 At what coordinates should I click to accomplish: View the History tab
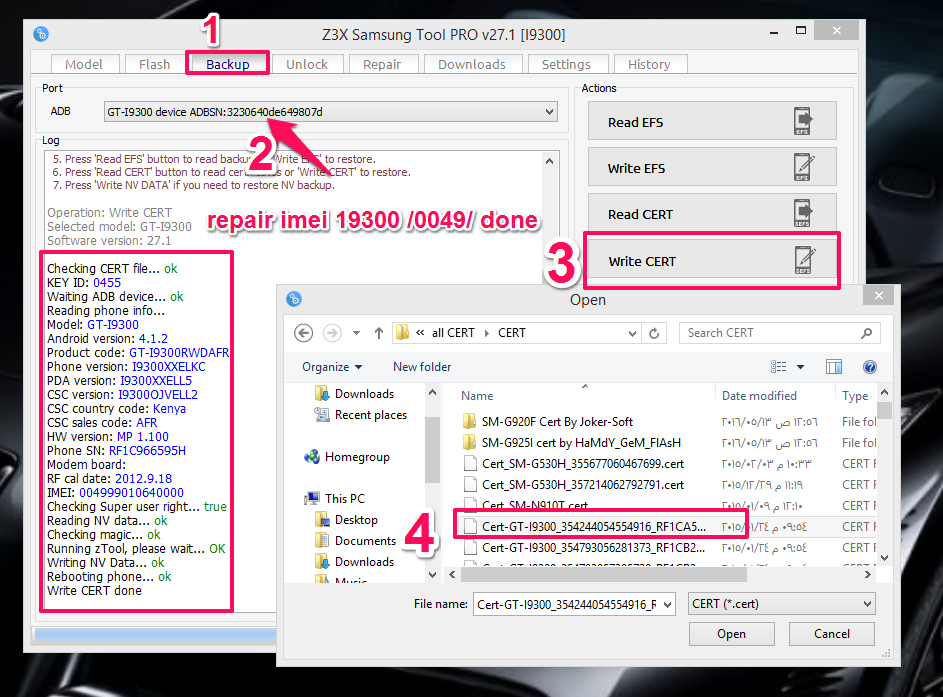649,64
